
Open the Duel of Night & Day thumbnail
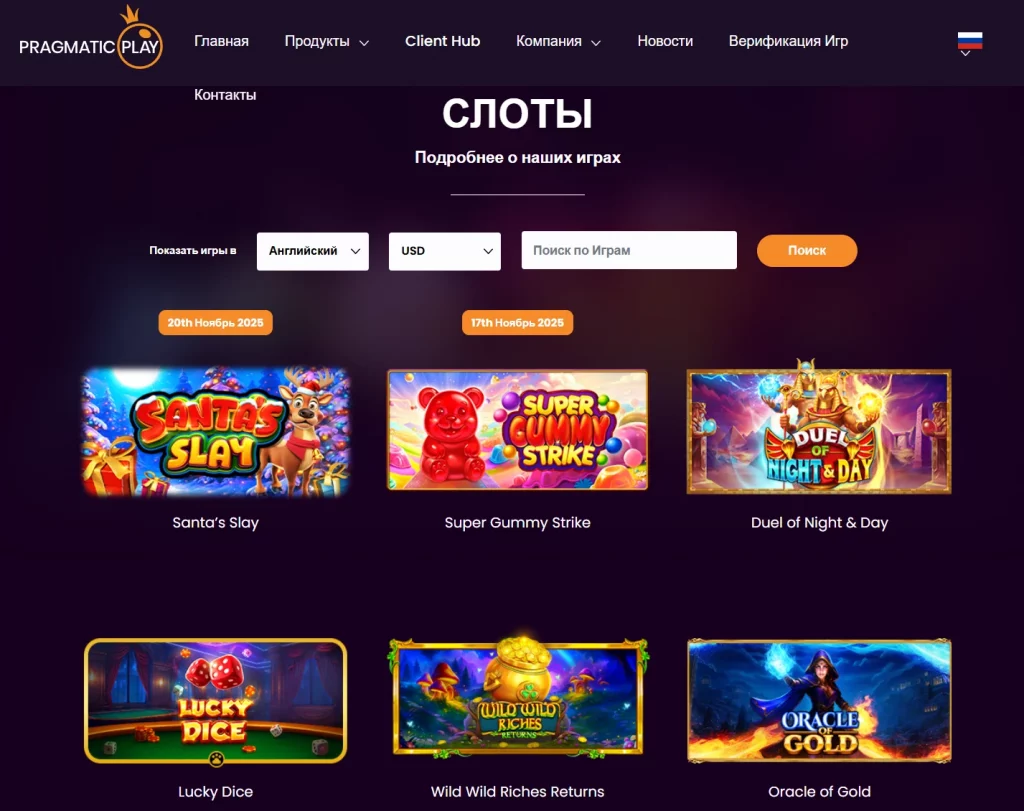[819, 428]
